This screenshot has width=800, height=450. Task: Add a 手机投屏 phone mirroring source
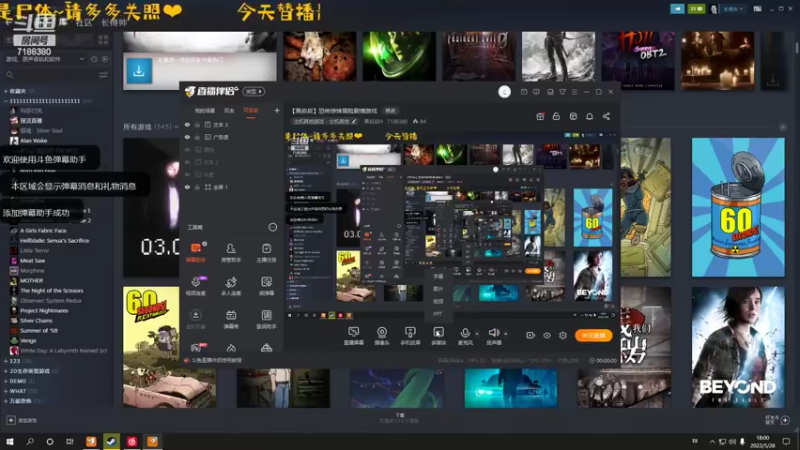410,336
